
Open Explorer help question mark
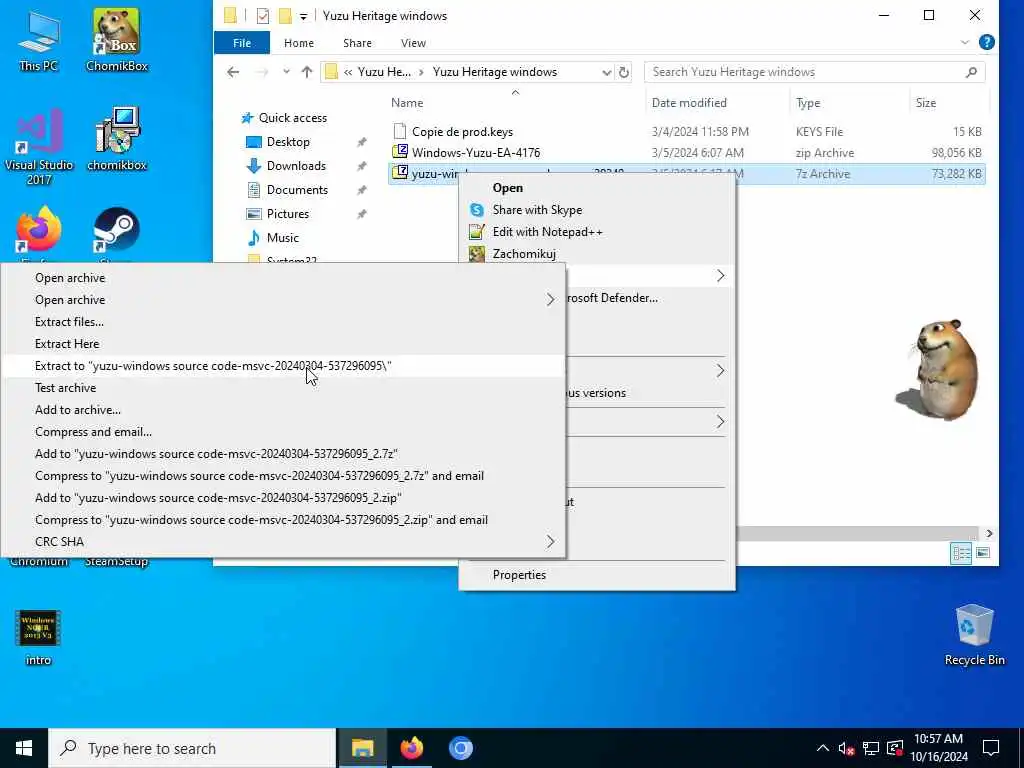(987, 42)
